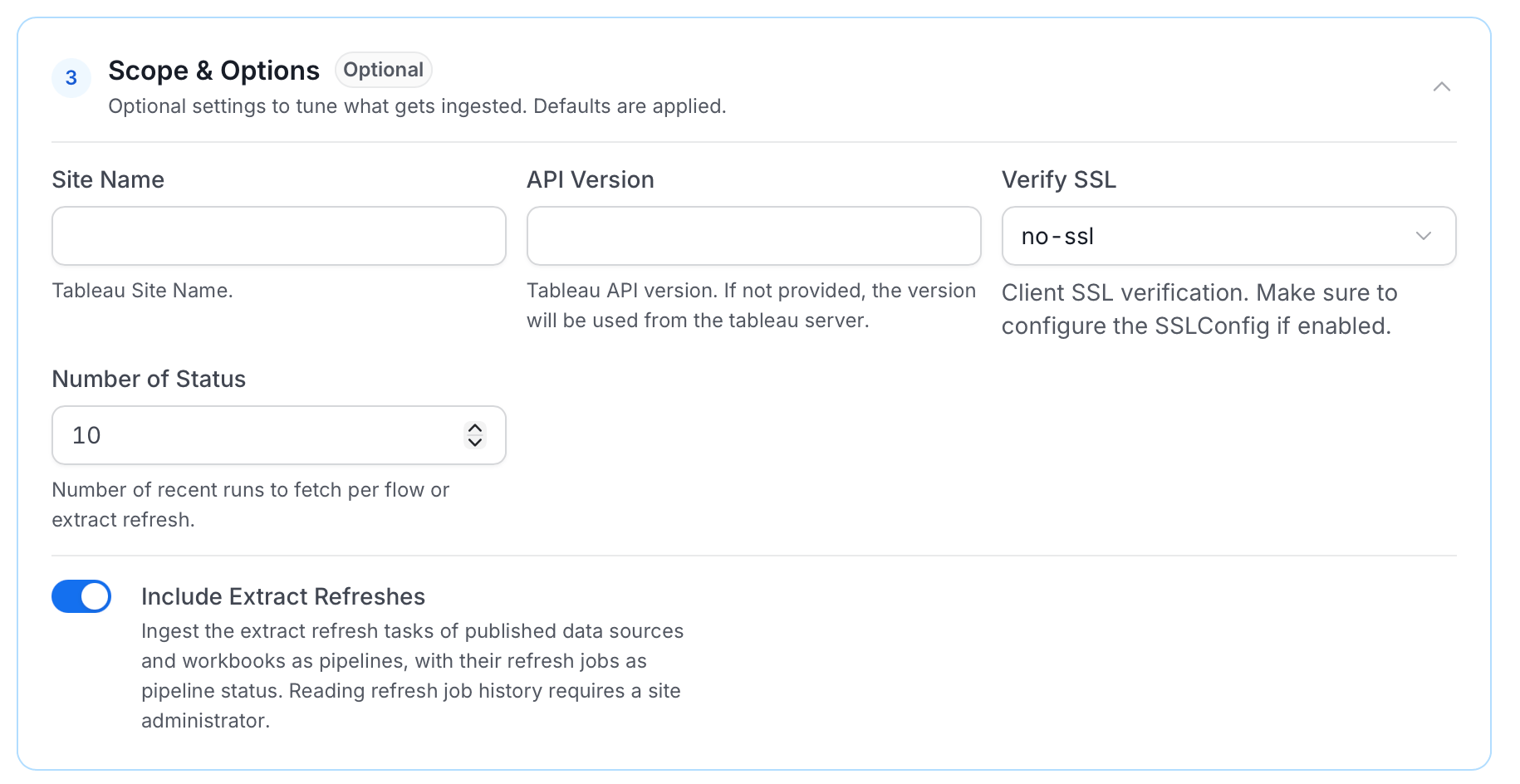Click the Optional badge
Viewport: 1520px width, 784px height.
tap(384, 70)
